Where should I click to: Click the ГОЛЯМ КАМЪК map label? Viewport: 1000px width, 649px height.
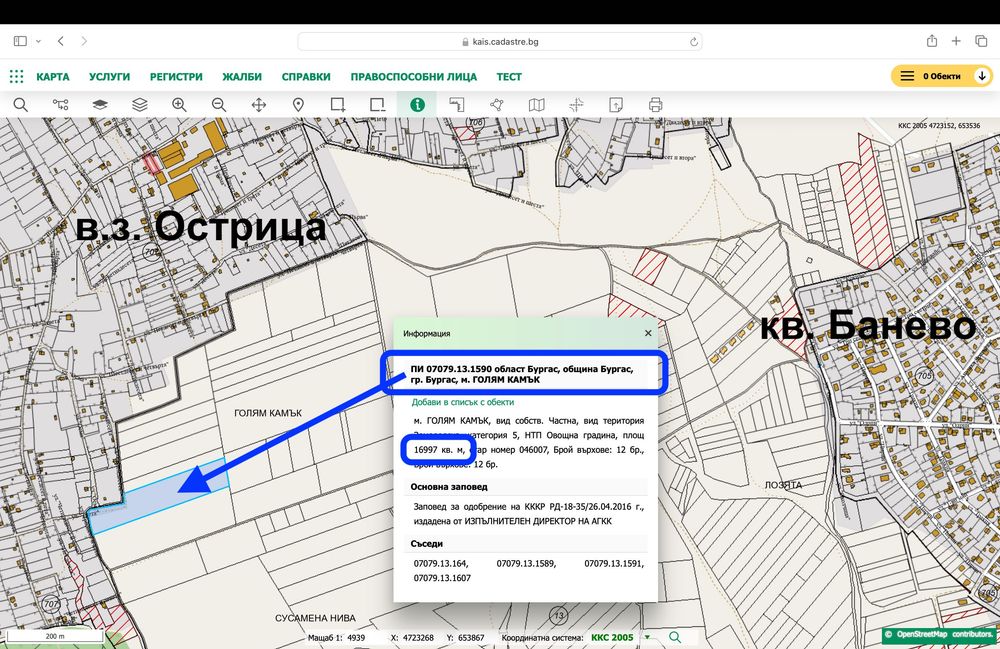268,413
